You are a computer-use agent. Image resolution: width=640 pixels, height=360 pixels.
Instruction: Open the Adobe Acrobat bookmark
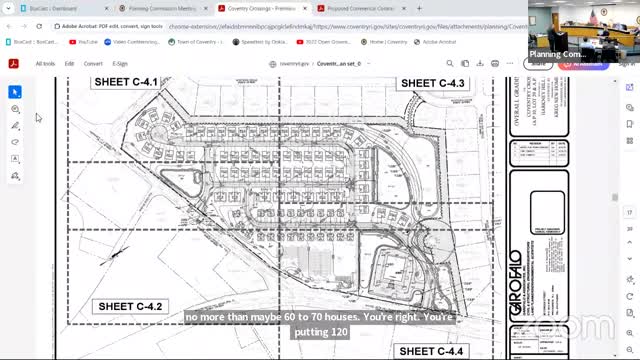435,42
